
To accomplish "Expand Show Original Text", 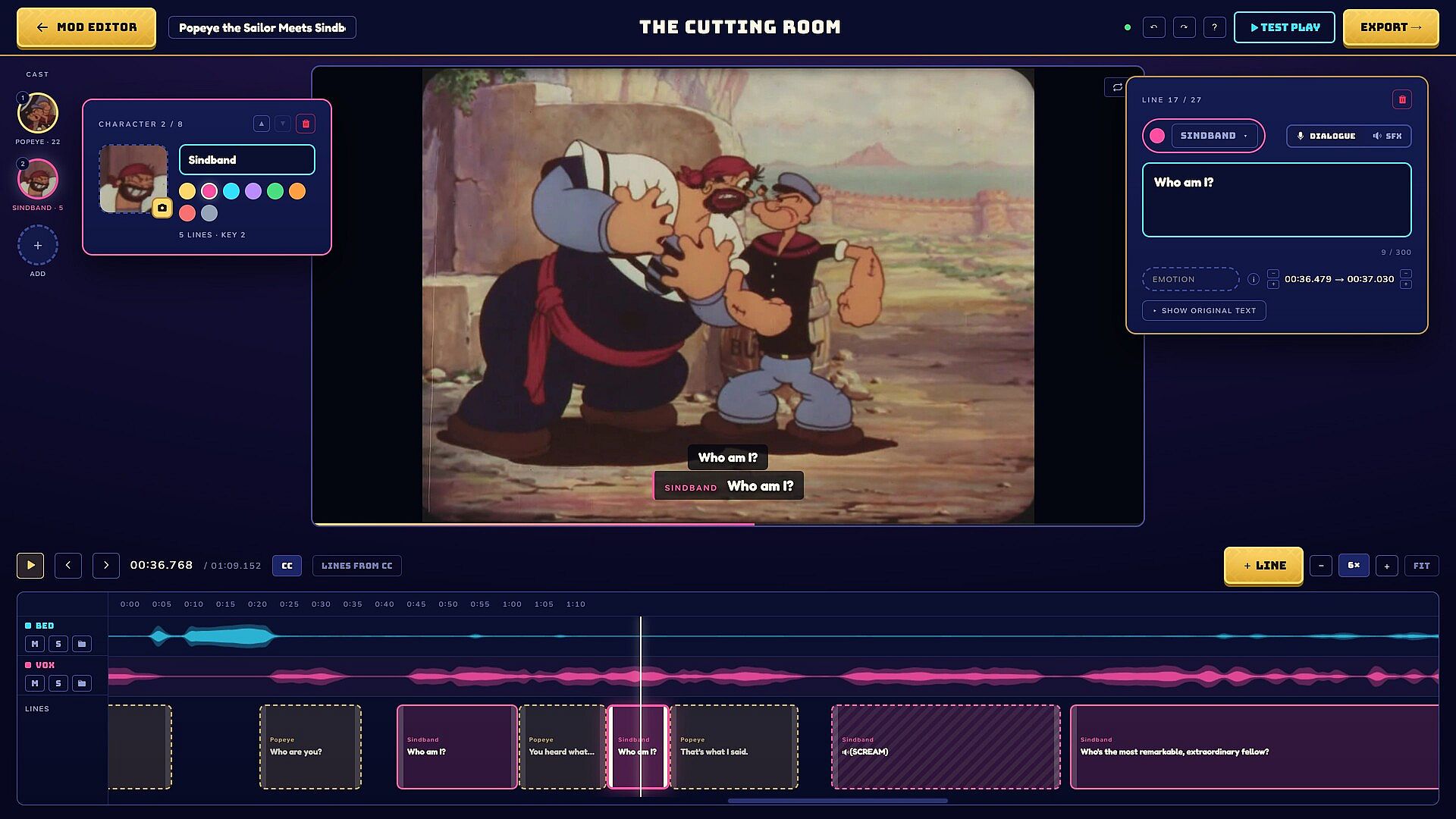I will 1203,310.
